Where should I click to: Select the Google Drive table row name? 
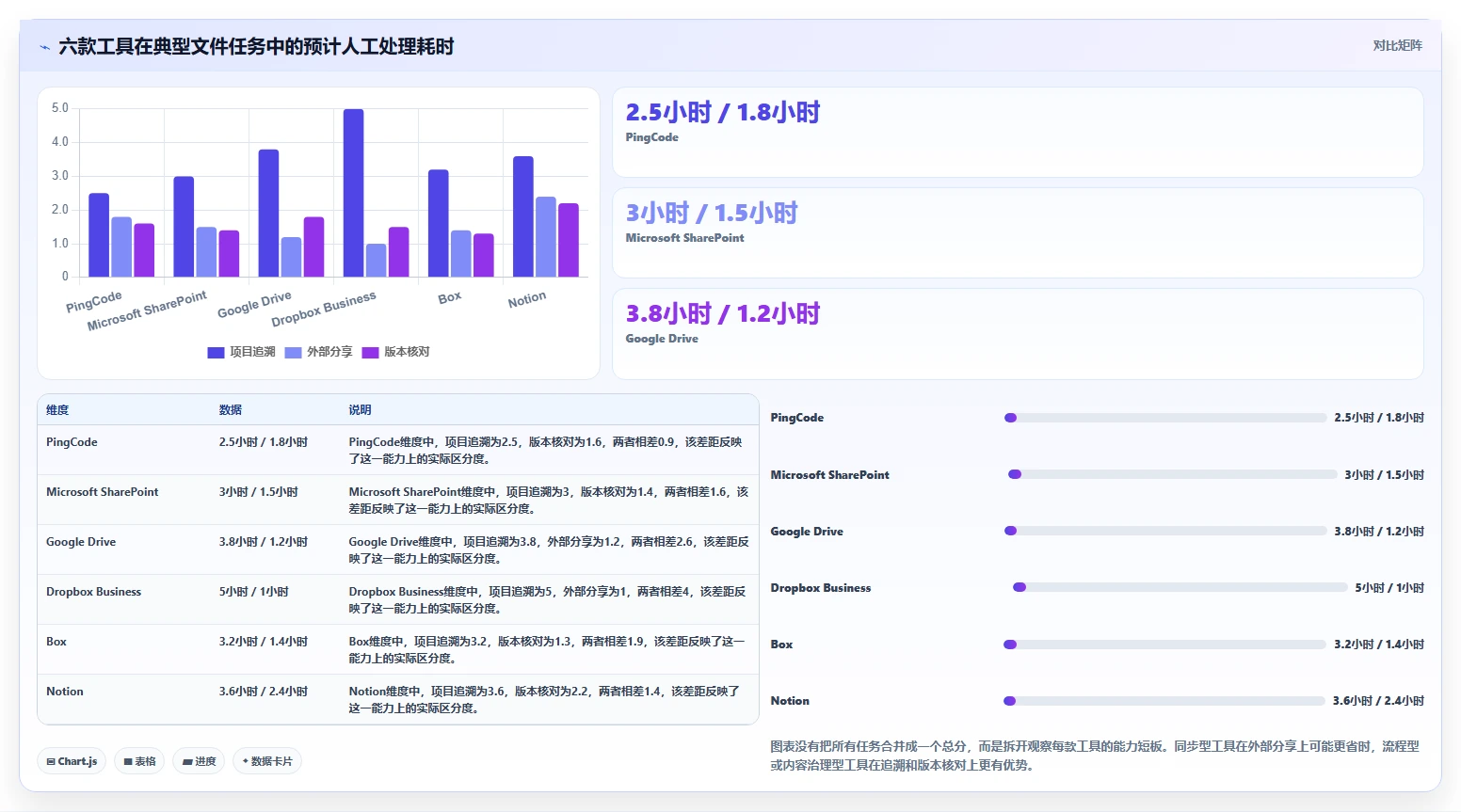tap(81, 542)
